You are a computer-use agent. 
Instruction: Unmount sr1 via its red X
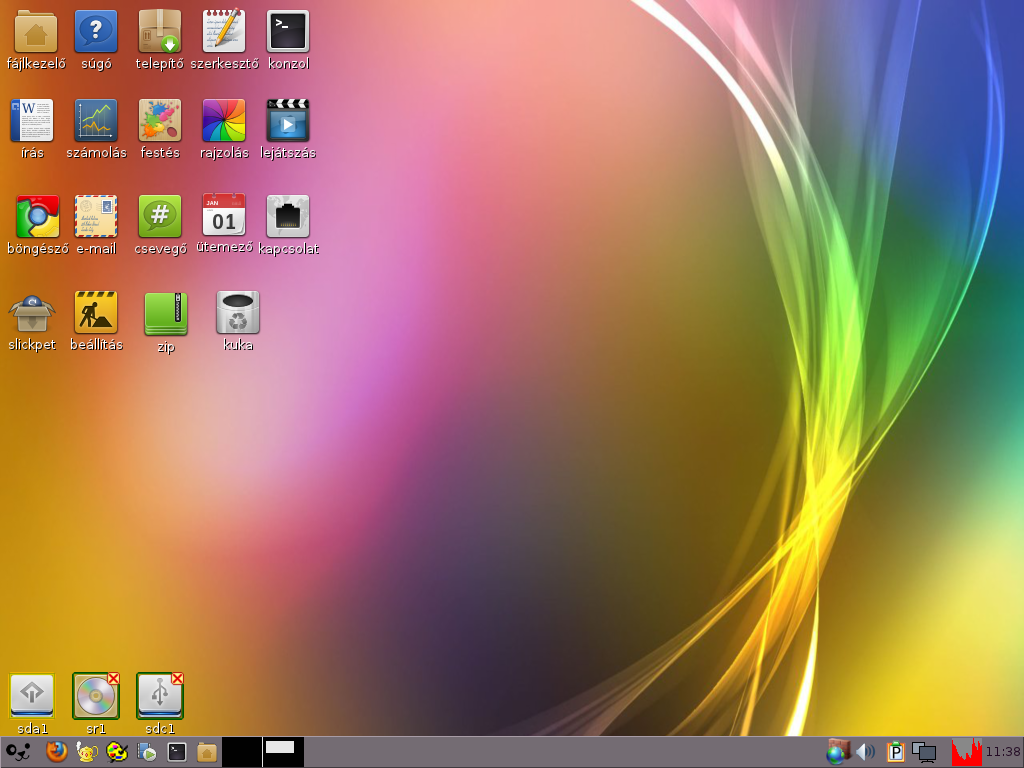[x=114, y=679]
